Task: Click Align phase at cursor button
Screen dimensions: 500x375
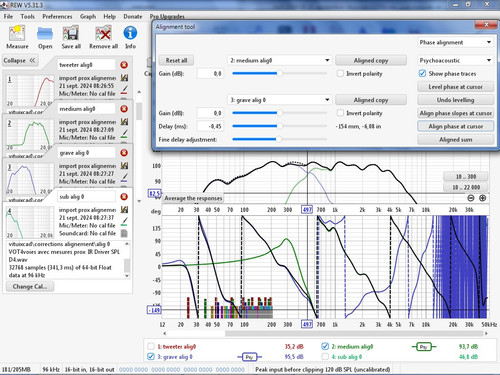Action: 455,126
